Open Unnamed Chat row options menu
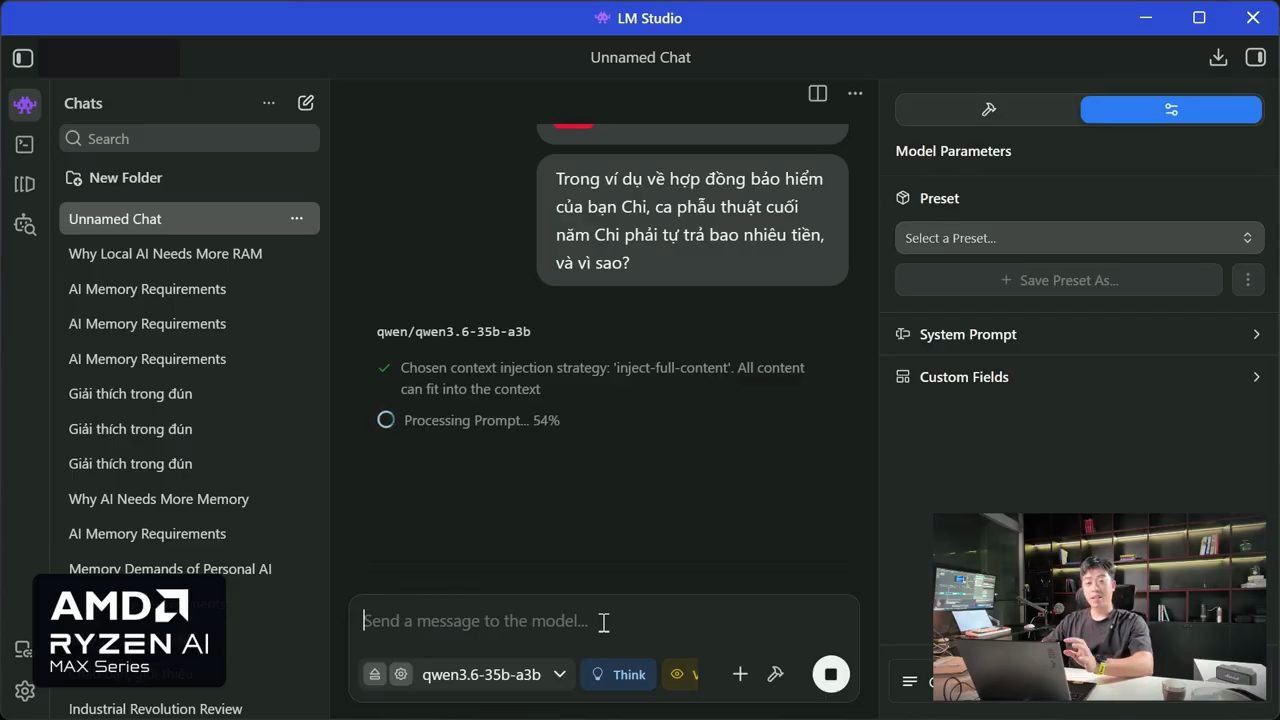 tap(296, 218)
